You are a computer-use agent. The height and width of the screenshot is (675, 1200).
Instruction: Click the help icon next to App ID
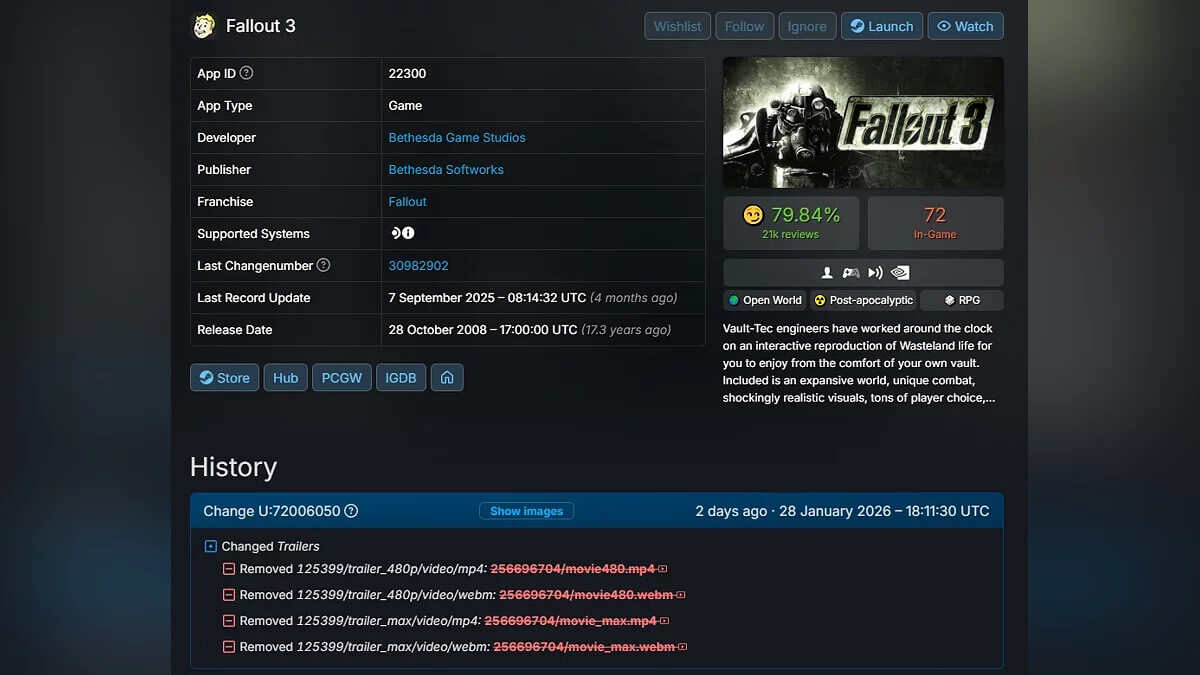point(247,73)
